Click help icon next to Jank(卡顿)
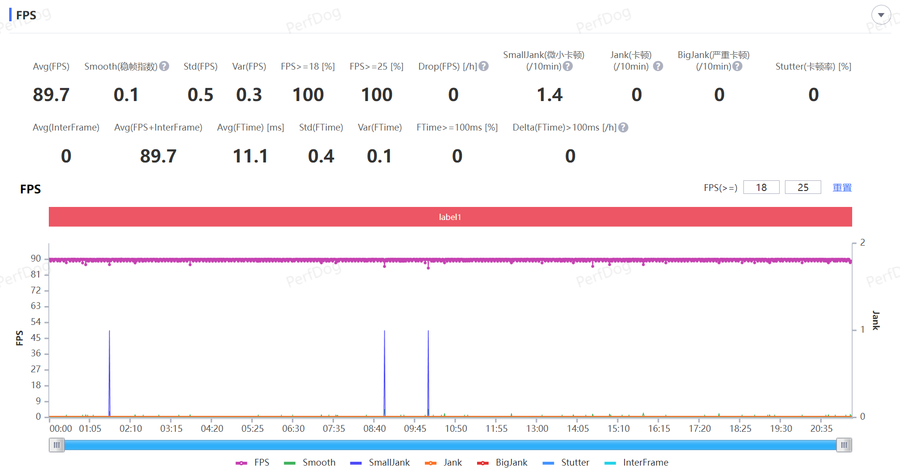Image resolution: width=900 pixels, height=469 pixels. point(657,67)
